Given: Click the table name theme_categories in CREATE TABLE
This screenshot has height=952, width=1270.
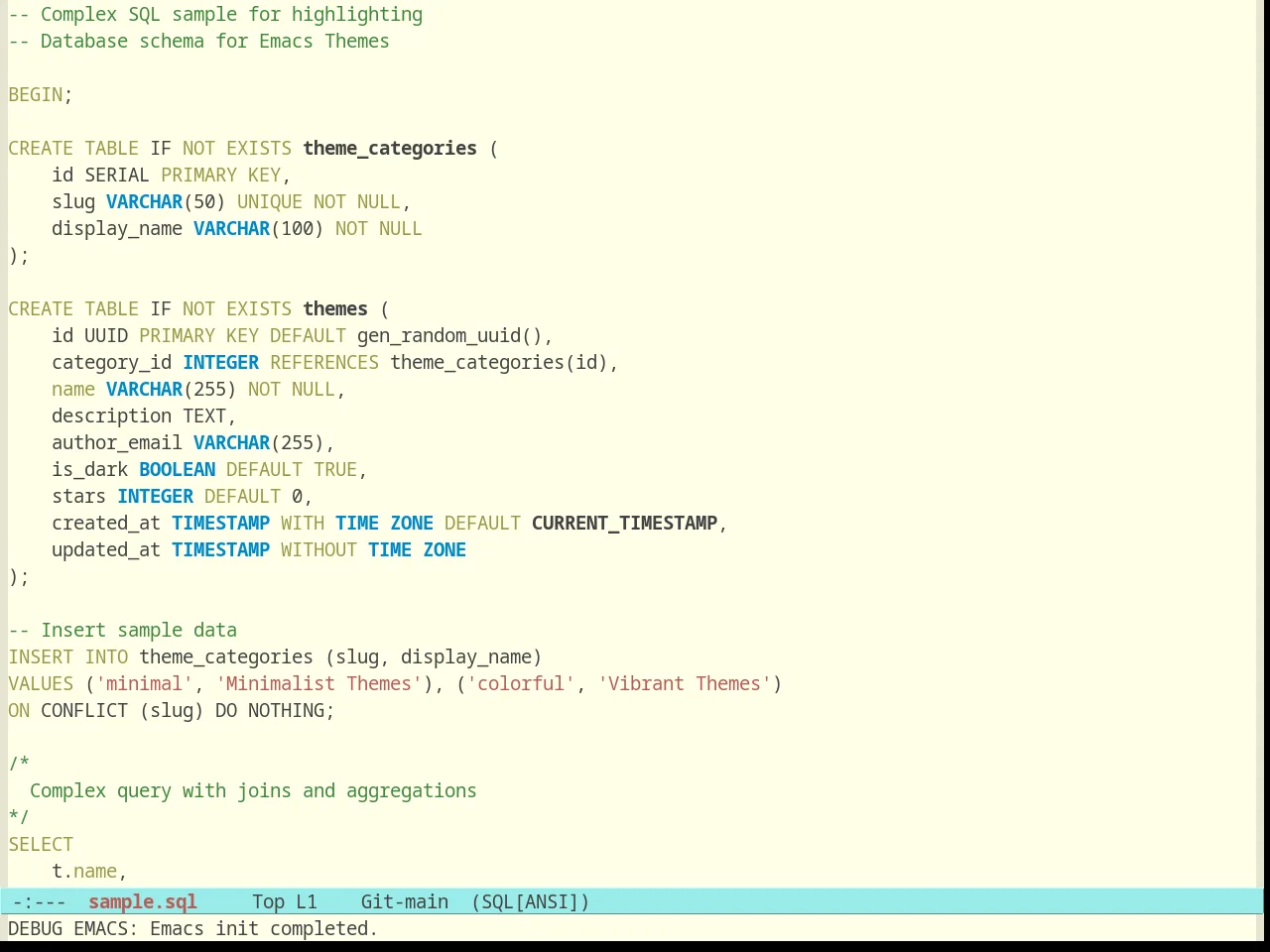Looking at the screenshot, I should click(390, 148).
